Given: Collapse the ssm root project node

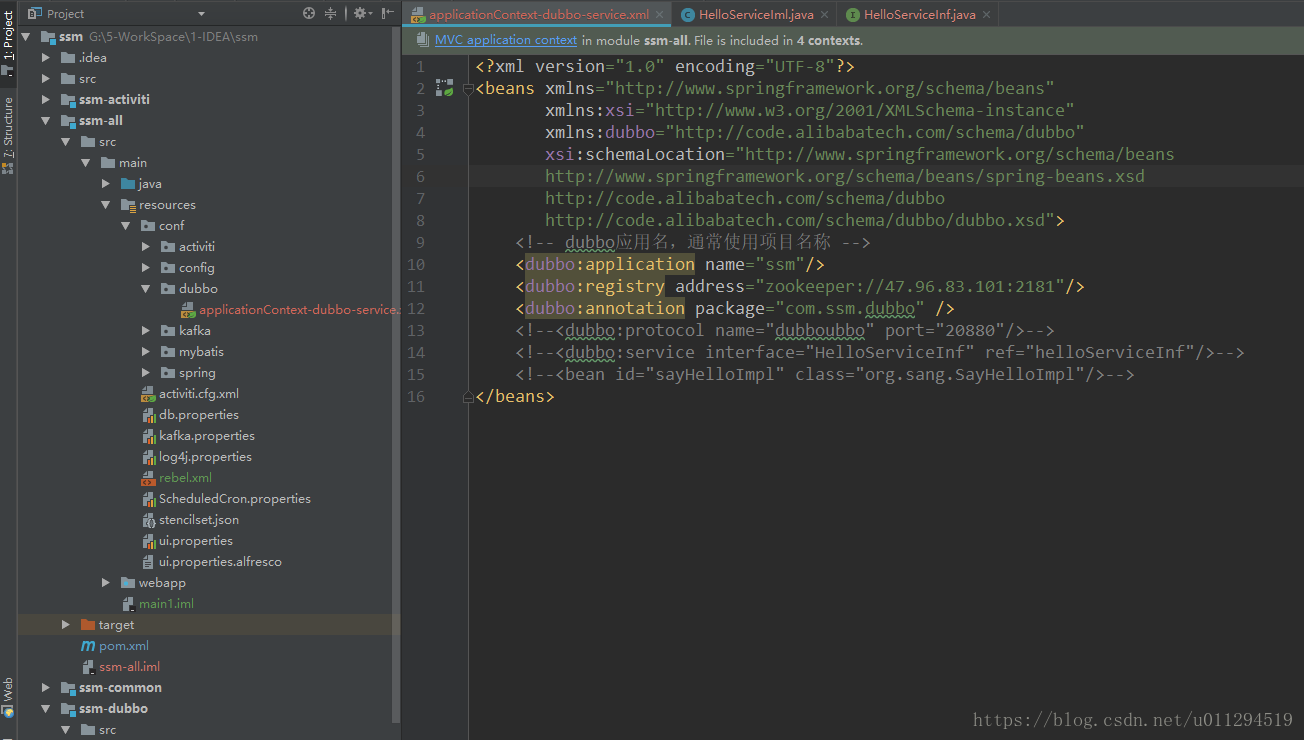Looking at the screenshot, I should (25, 37).
